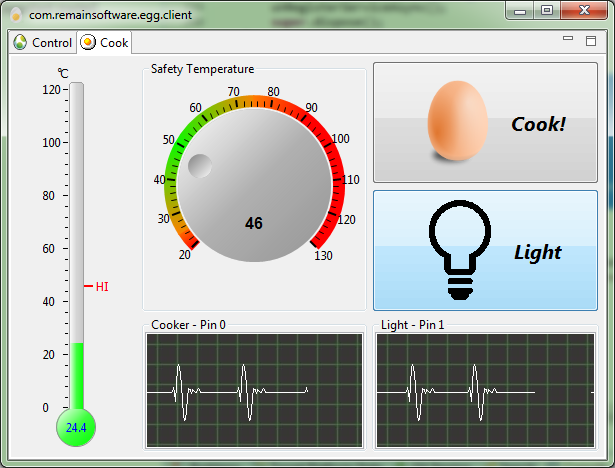Switch to the Control tab
Screen dimensions: 615x468
pos(42,43)
